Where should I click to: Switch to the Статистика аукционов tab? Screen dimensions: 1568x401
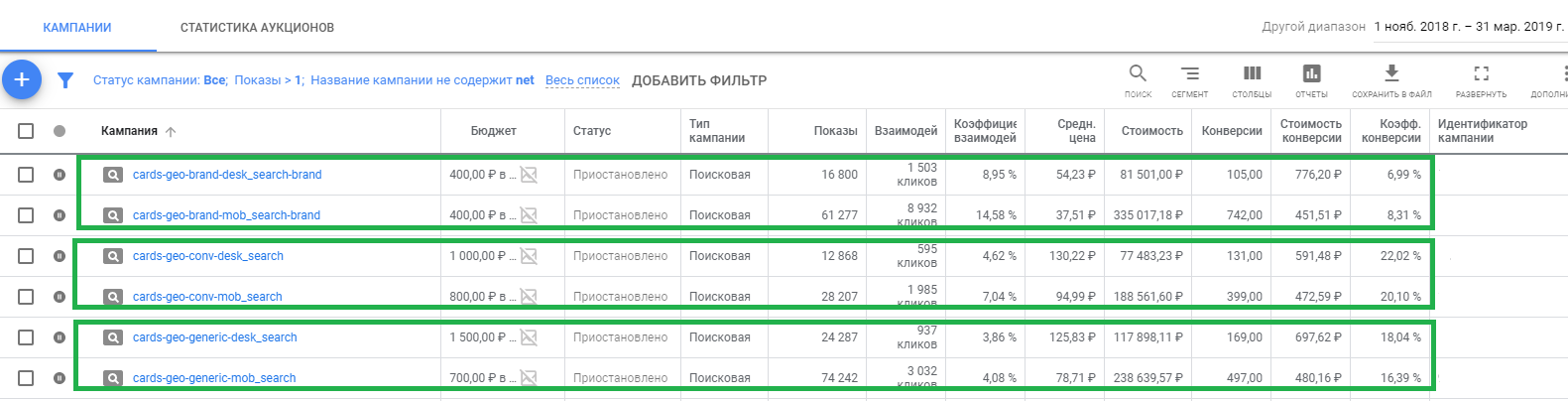point(257,28)
